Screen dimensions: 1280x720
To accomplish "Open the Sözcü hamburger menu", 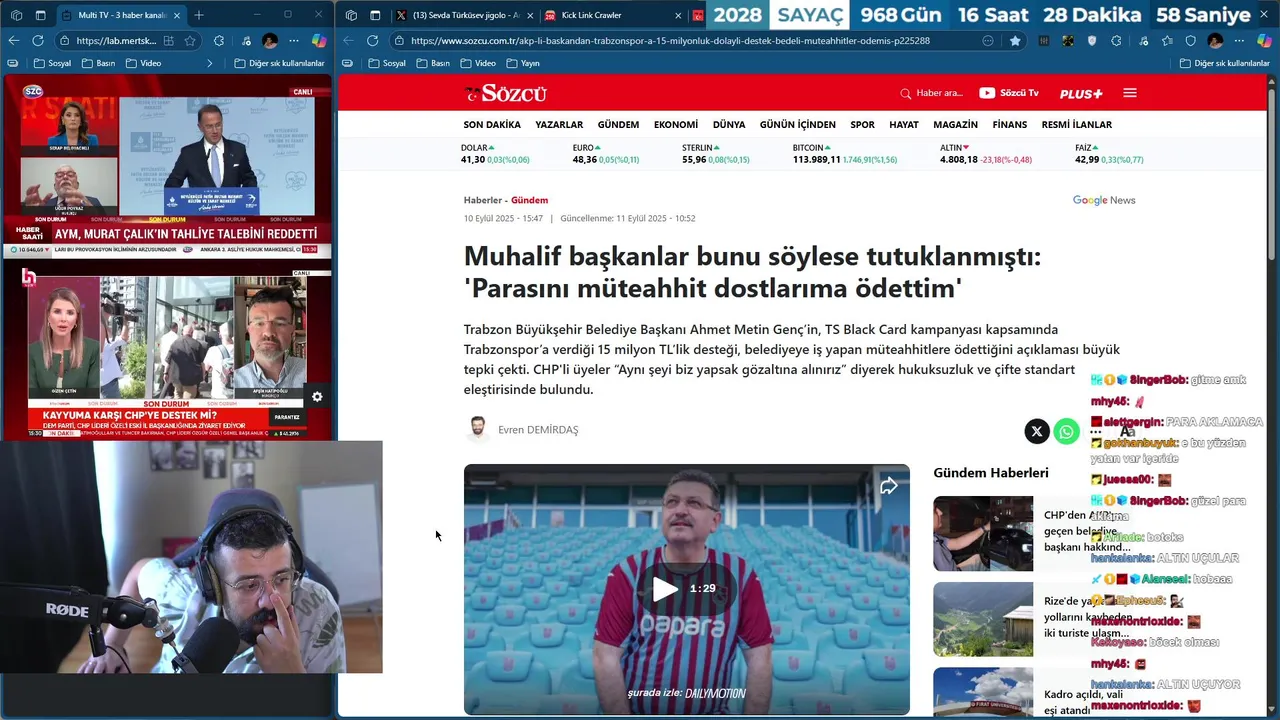I will (1130, 93).
